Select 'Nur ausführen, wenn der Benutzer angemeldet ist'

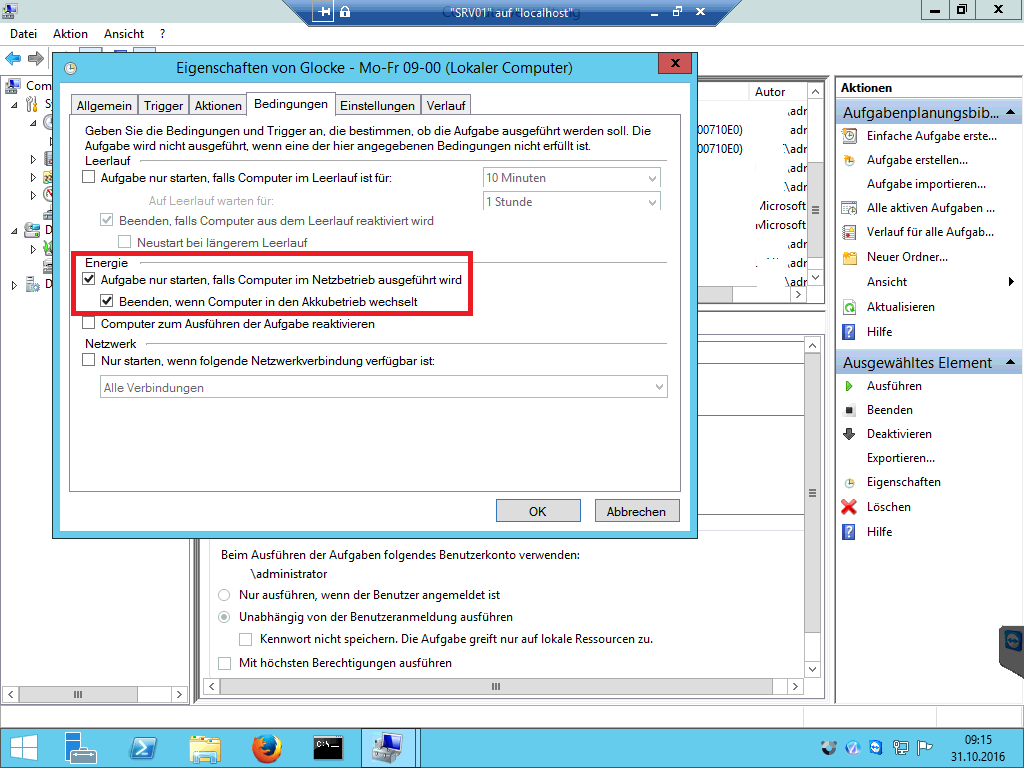tap(224, 594)
